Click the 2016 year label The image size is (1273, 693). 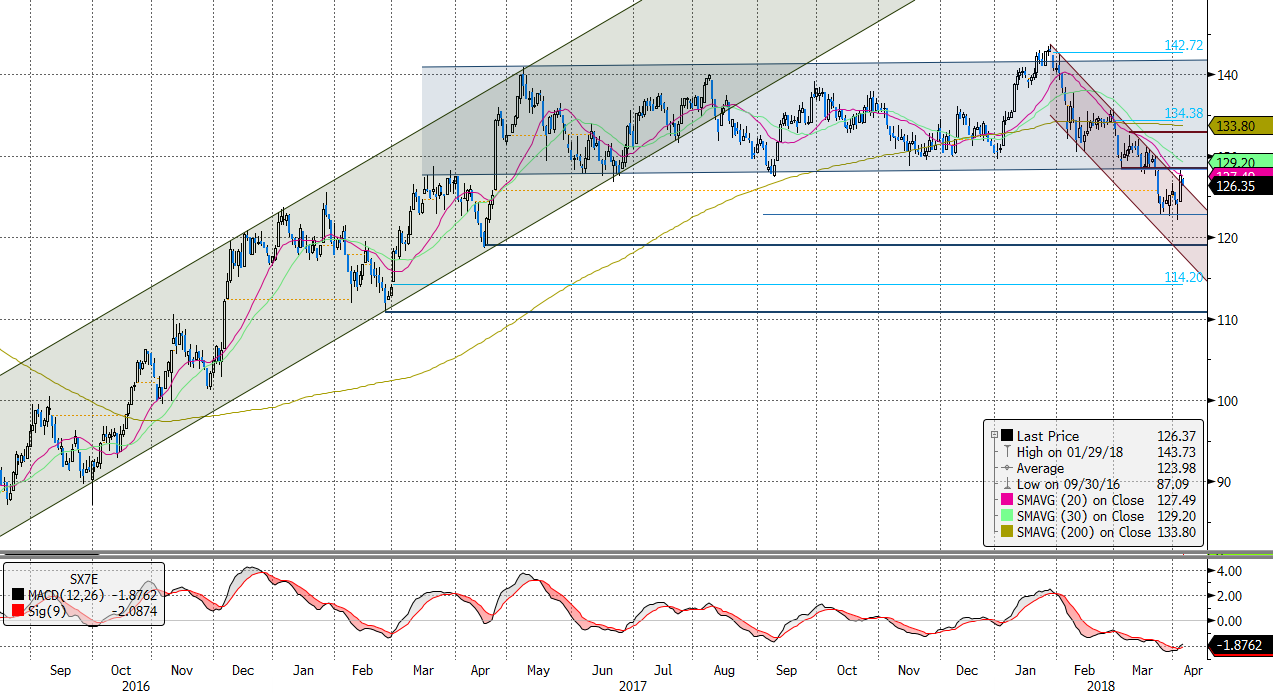136,686
